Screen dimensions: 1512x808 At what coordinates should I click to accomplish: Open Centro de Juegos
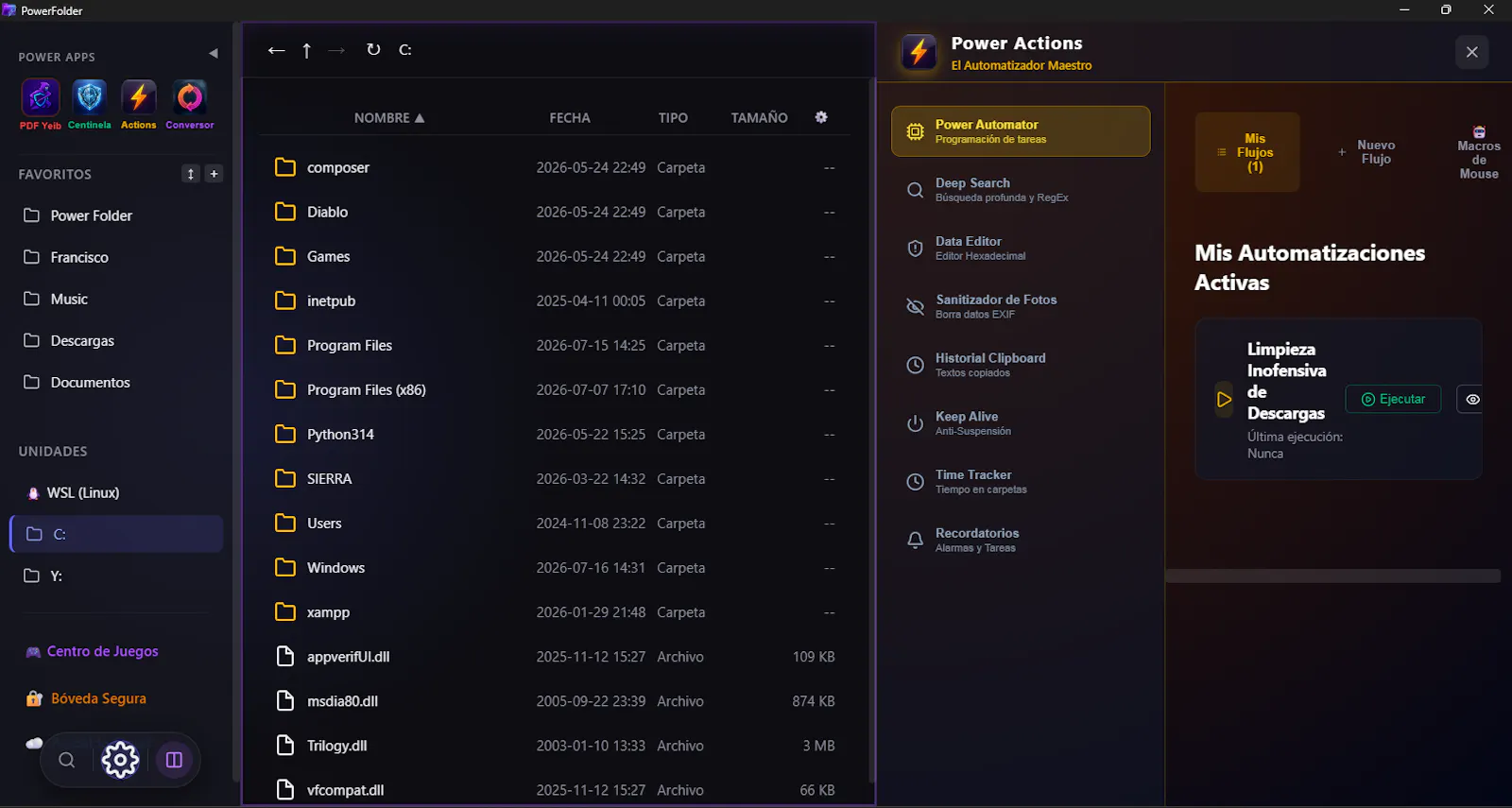(92, 651)
